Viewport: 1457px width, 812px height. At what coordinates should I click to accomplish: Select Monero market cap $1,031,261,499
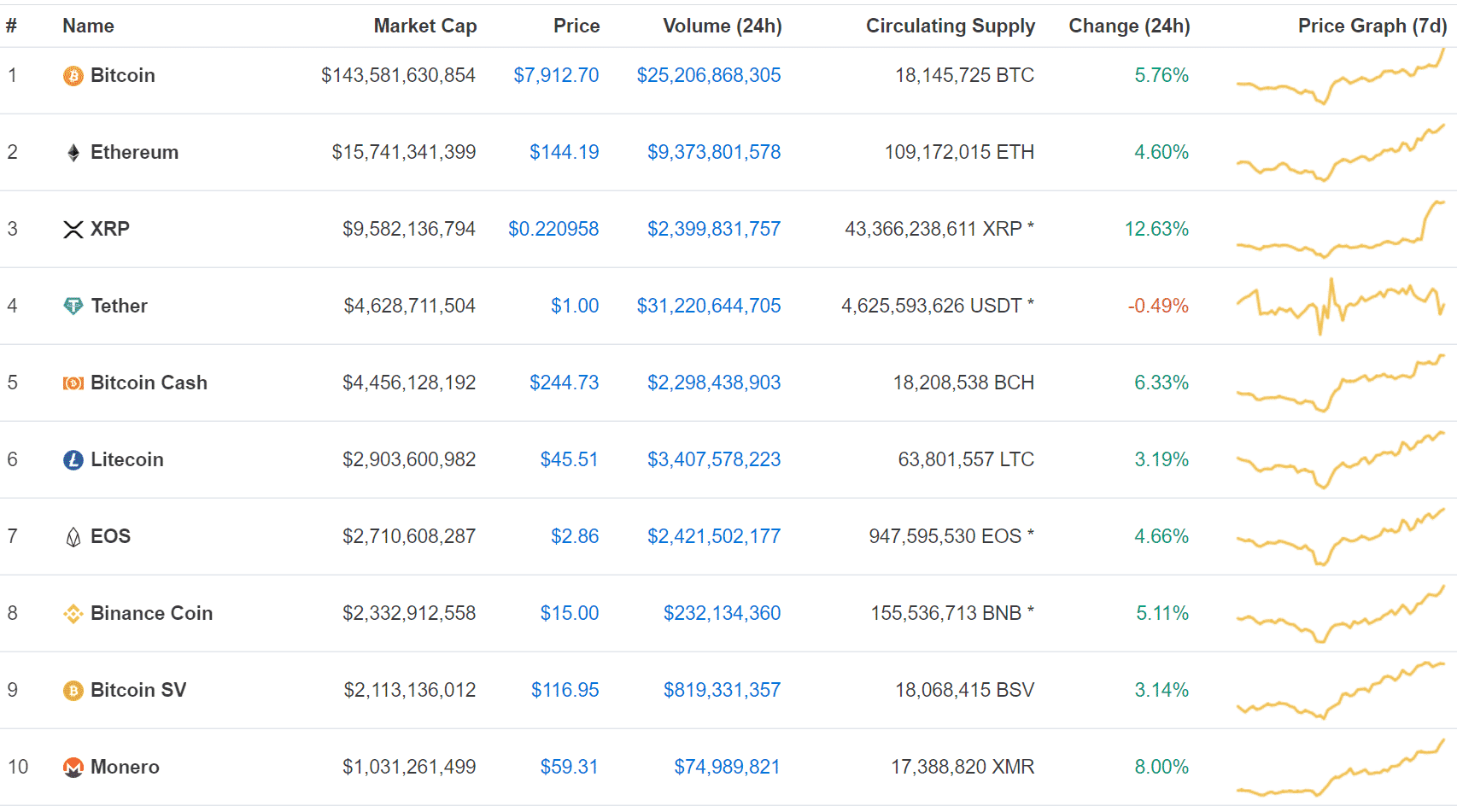pyautogui.click(x=409, y=767)
